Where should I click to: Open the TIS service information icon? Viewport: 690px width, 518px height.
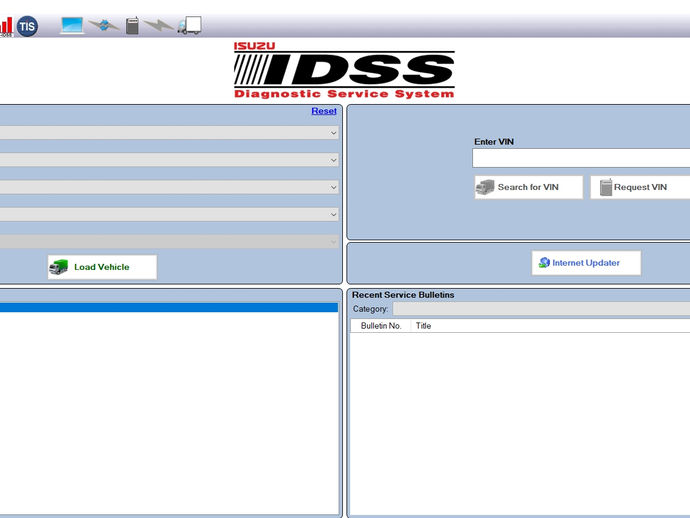(27, 26)
